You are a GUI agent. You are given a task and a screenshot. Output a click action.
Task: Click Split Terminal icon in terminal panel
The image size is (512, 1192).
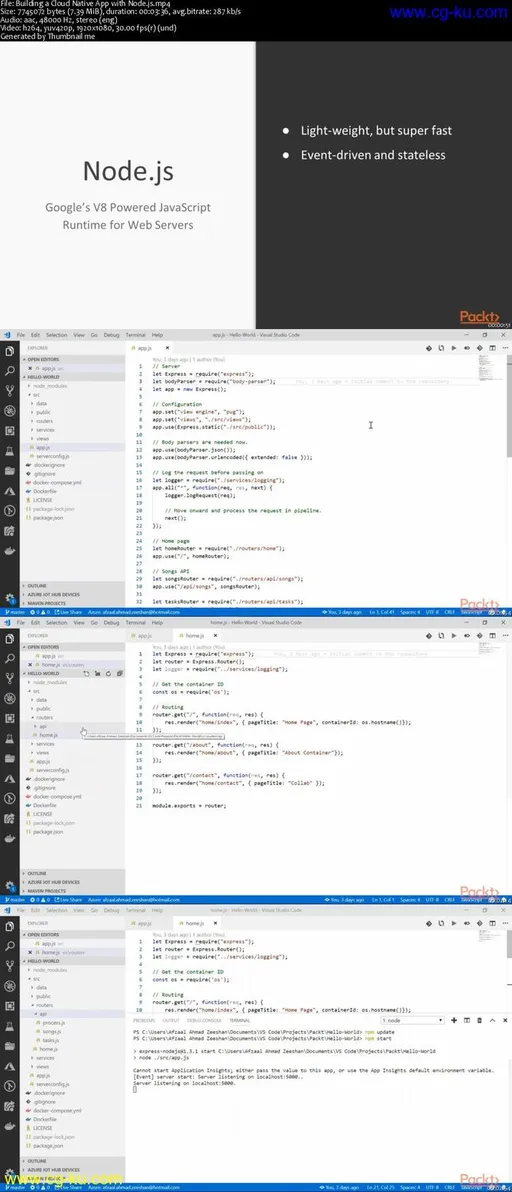pyautogui.click(x=466, y=1019)
